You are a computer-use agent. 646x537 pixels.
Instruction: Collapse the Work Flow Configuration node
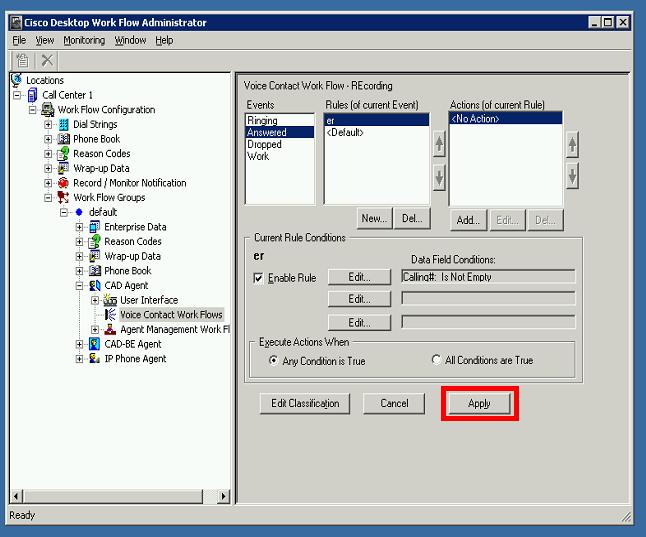[33, 110]
